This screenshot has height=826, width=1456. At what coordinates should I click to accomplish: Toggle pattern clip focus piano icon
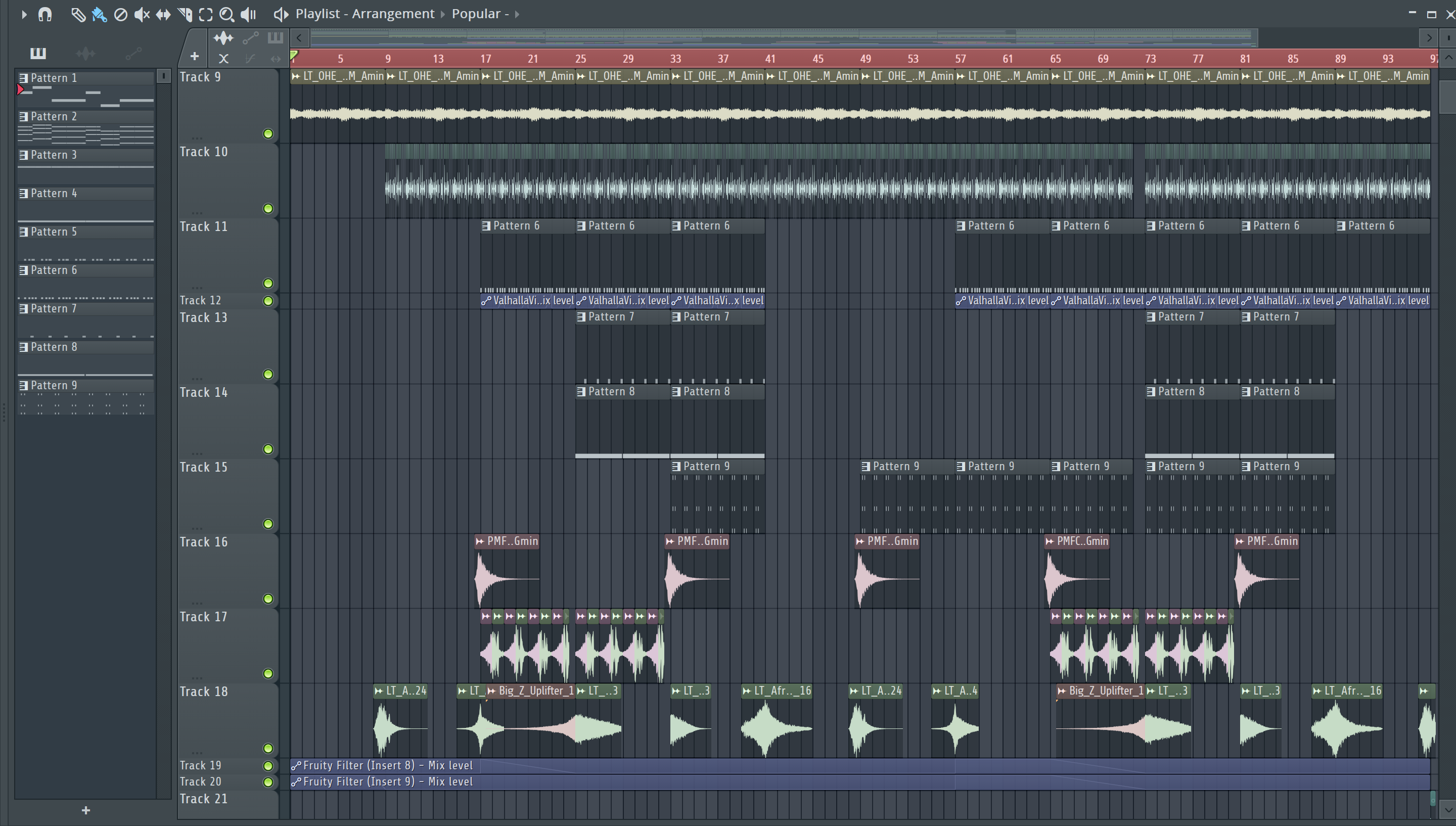click(x=276, y=38)
